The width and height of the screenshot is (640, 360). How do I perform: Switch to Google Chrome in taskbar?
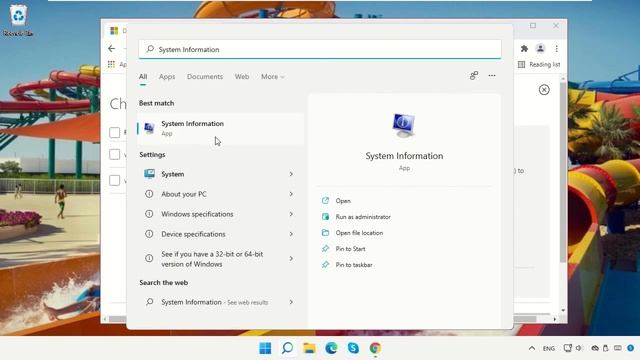[375, 348]
